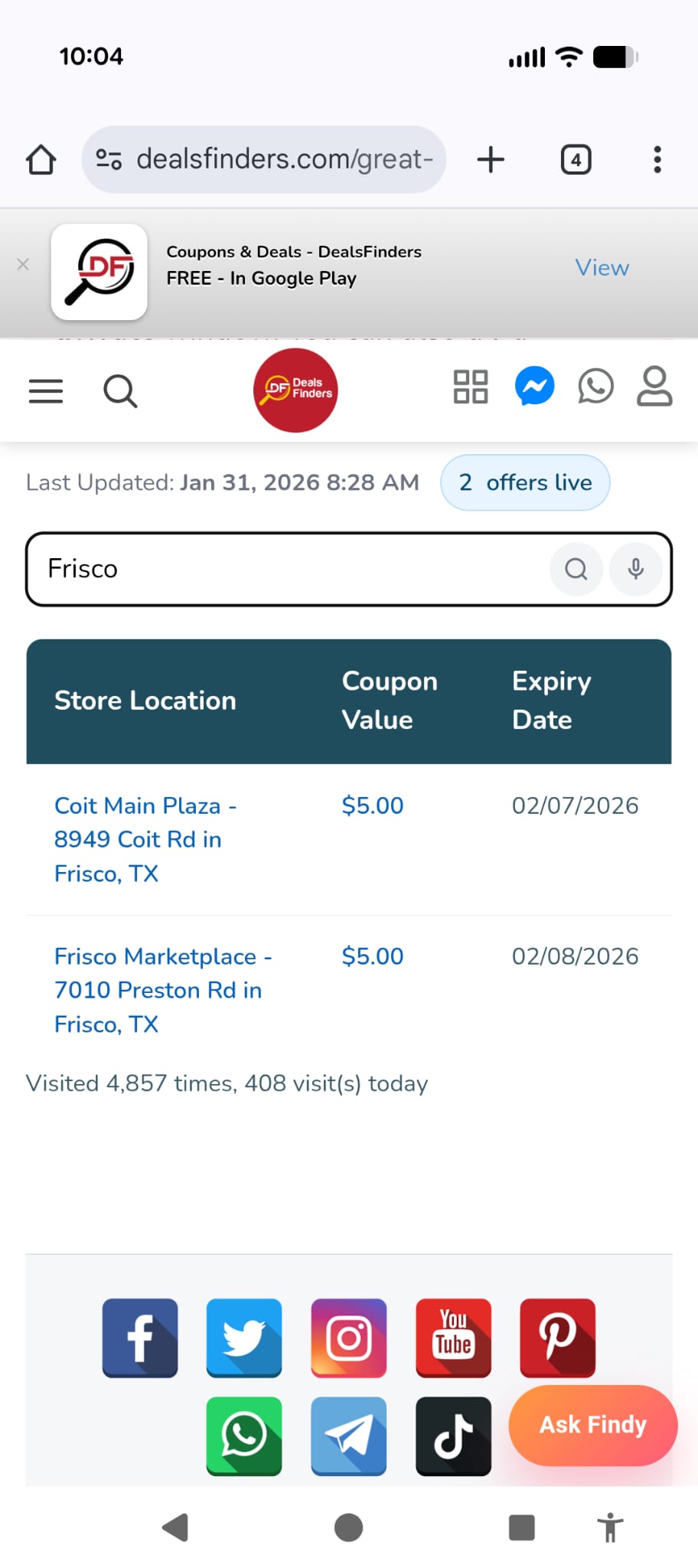This screenshot has width=698, height=1568.
Task: Tap the WhatsApp icon in header
Action: point(595,386)
